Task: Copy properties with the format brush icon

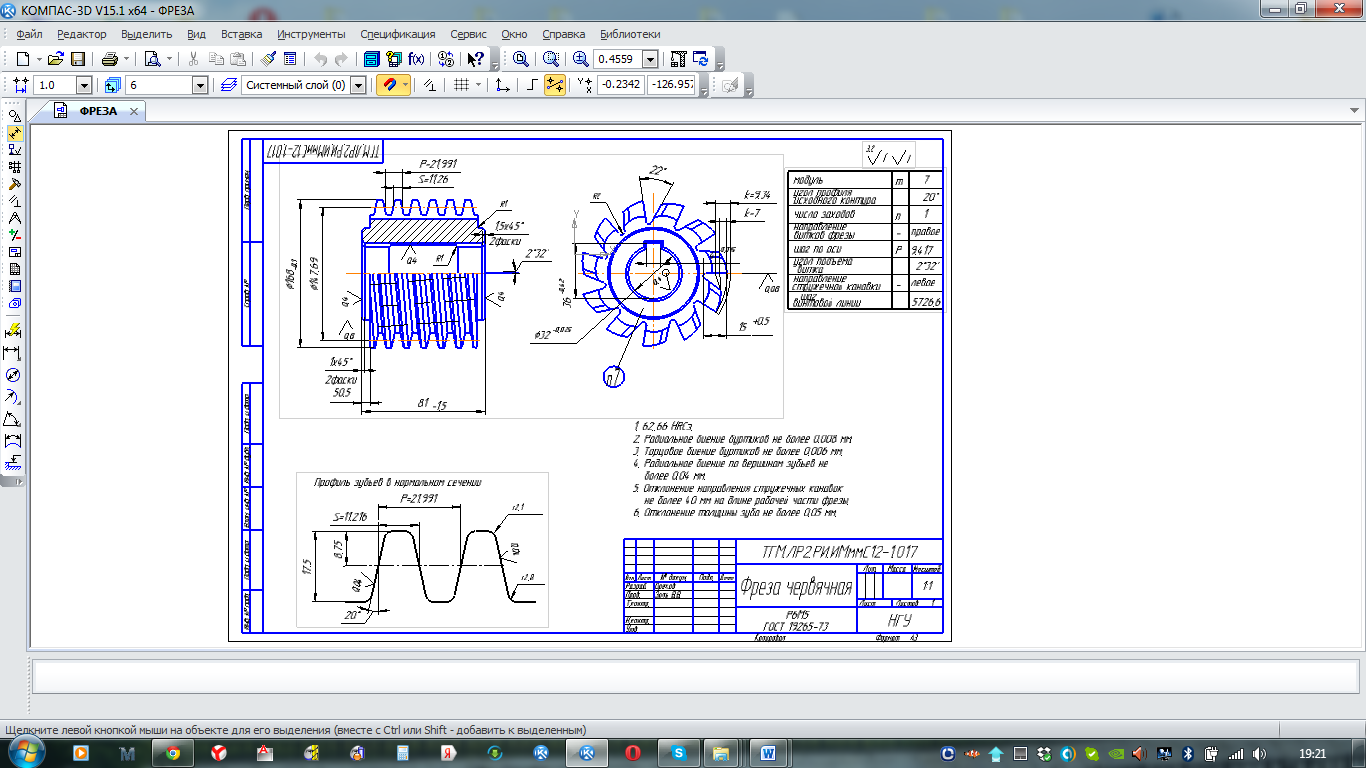Action: click(x=268, y=59)
